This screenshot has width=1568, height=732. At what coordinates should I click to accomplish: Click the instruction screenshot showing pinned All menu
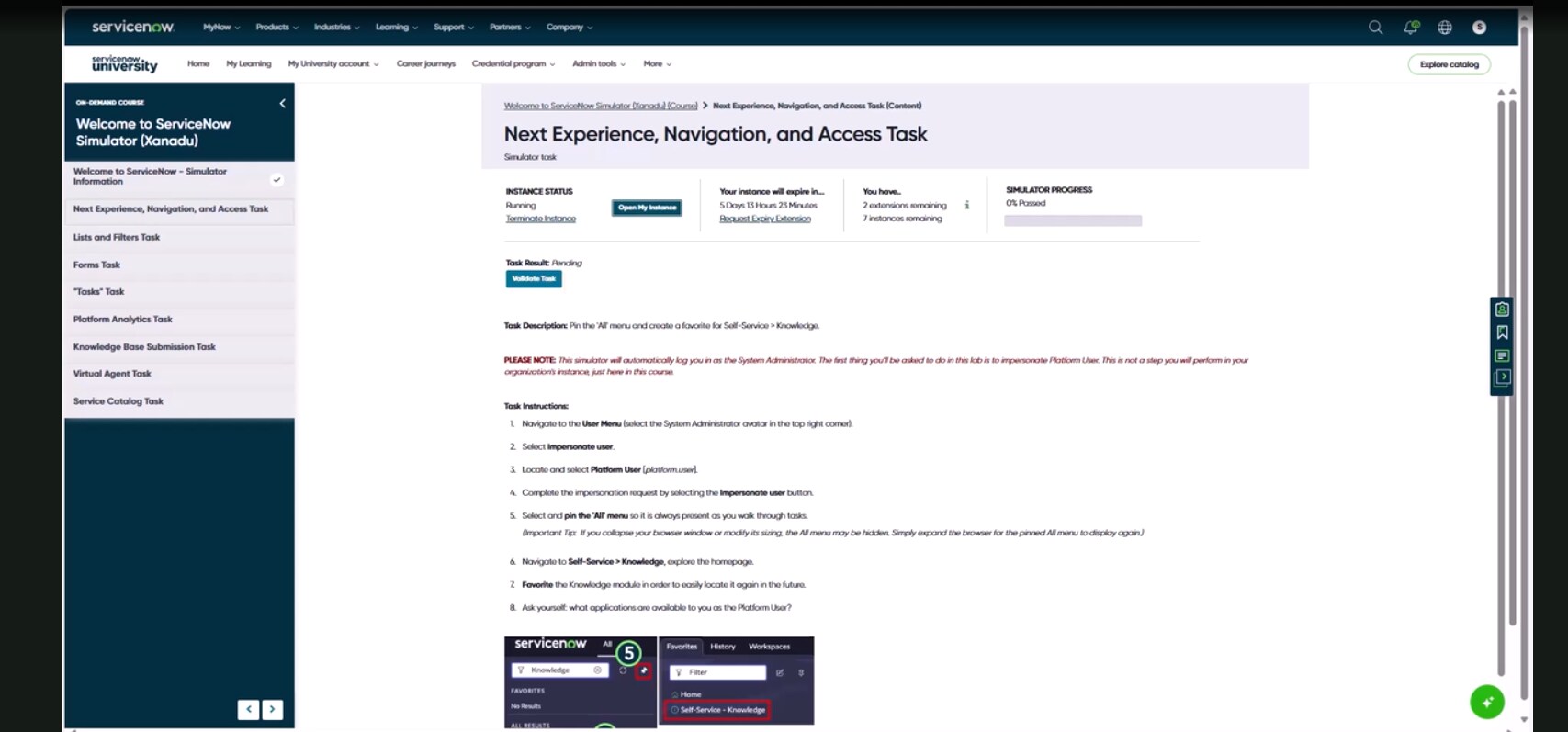tap(581, 681)
